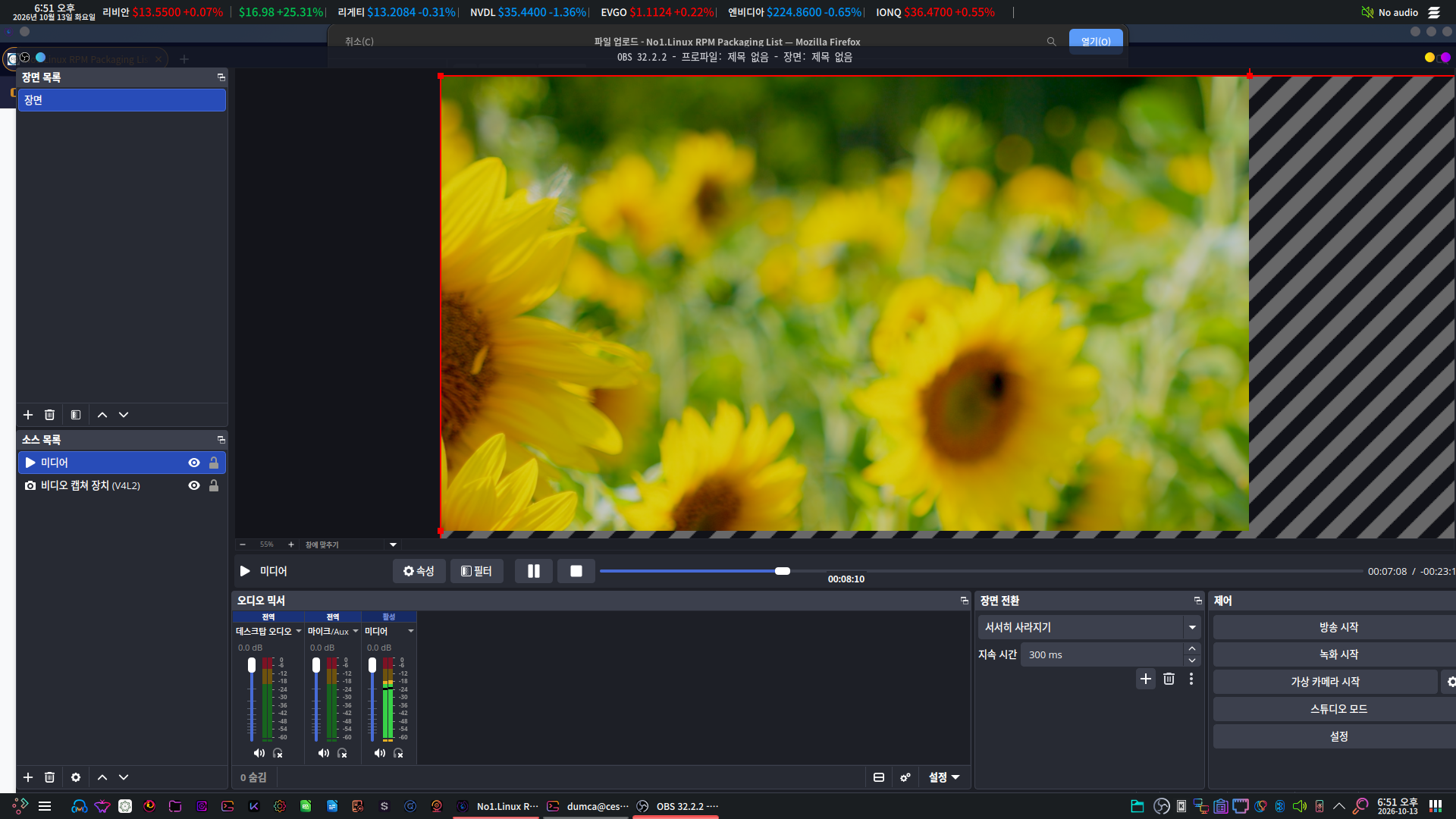Monitor-off headphone icon for 데스크탑 오디오
The height and width of the screenshot is (819, 1456).
pos(278,753)
